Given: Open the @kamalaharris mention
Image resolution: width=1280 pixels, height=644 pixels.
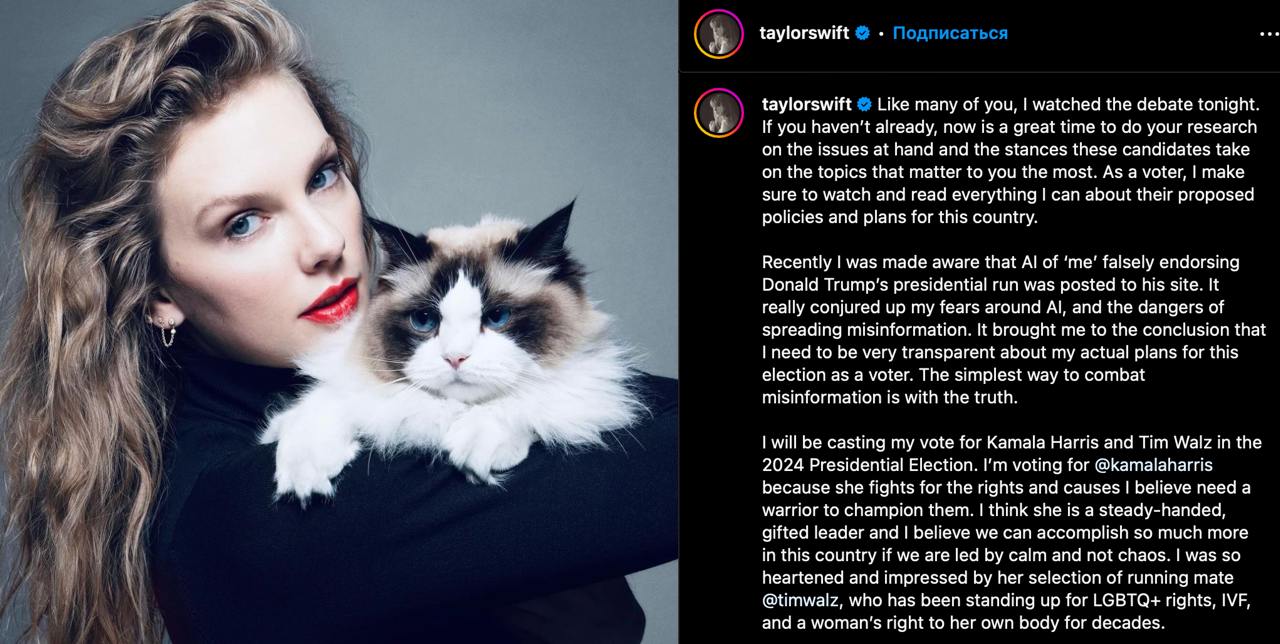Looking at the screenshot, I should [x=1126, y=465].
